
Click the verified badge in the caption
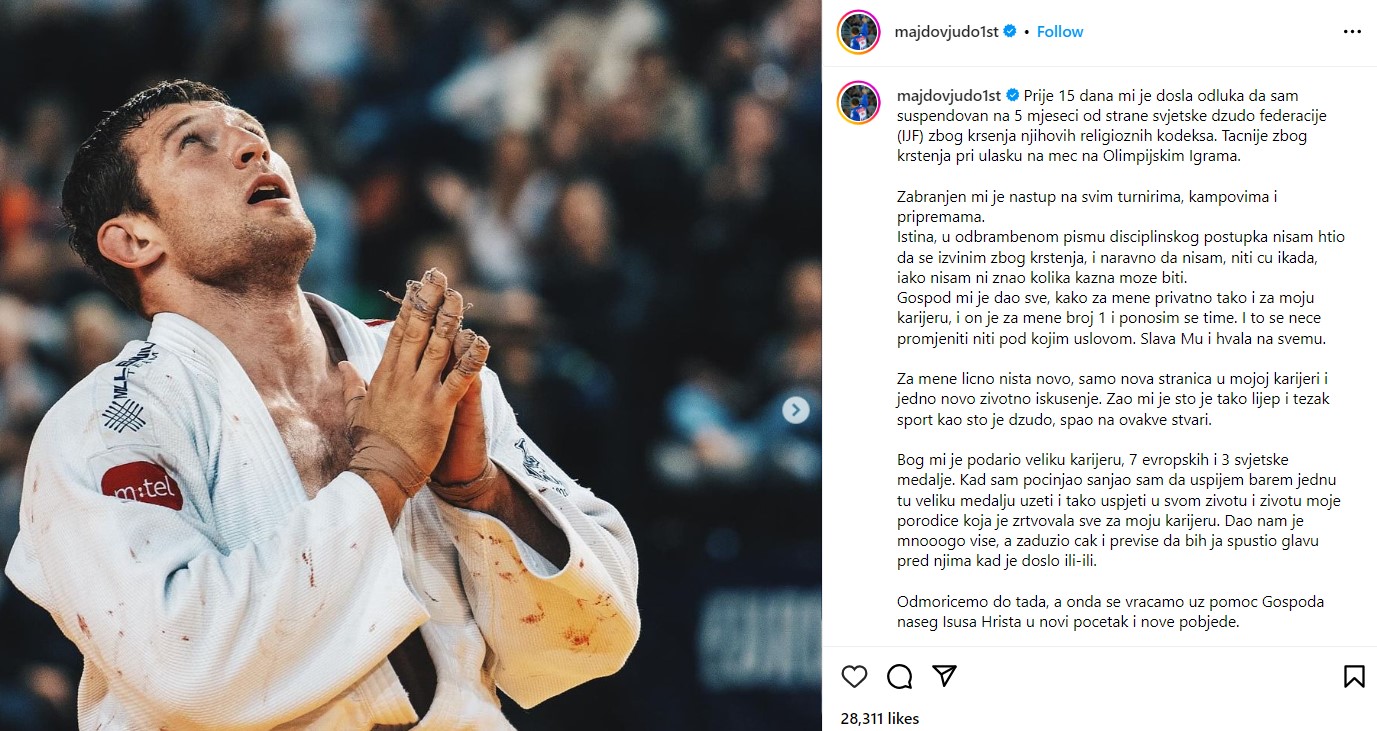click(x=1012, y=96)
